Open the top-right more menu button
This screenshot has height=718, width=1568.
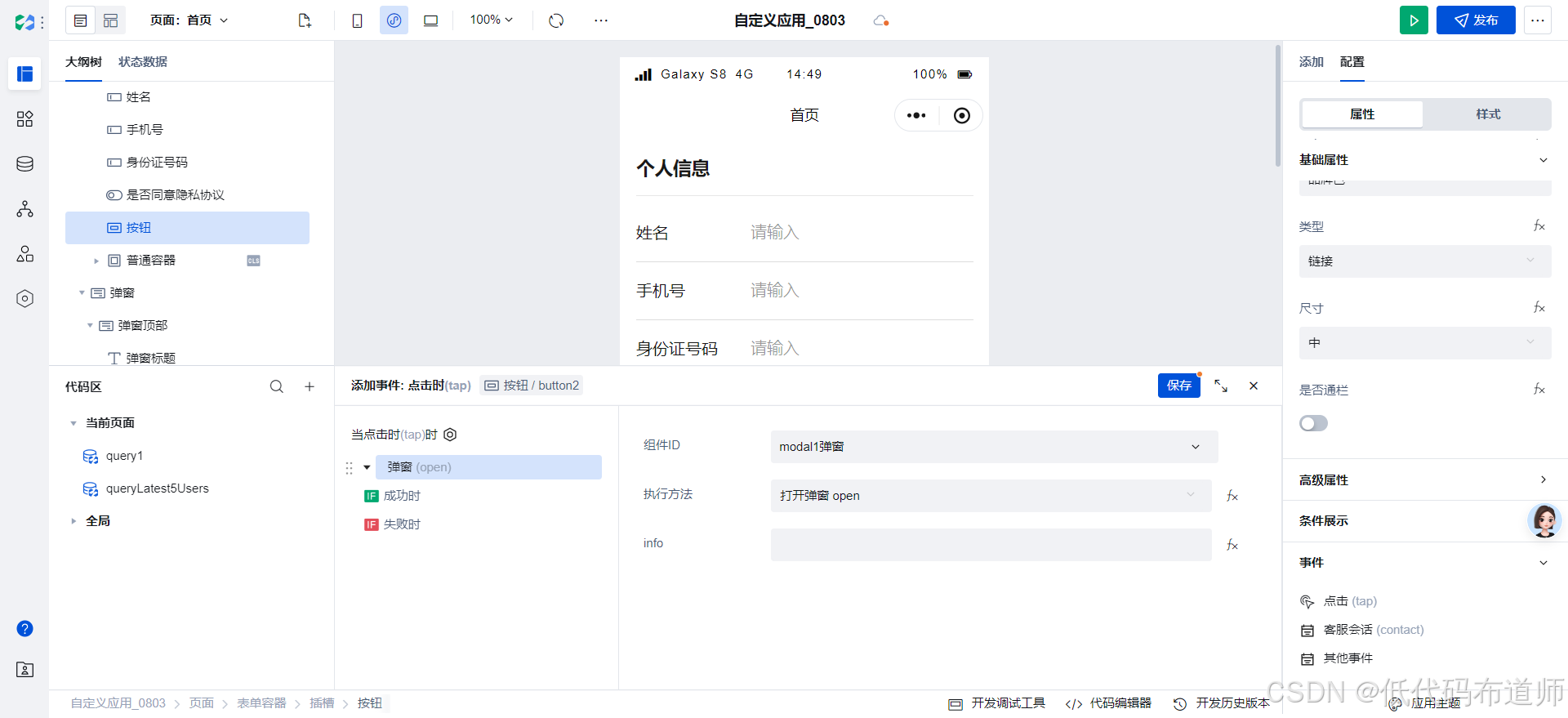pos(1537,20)
